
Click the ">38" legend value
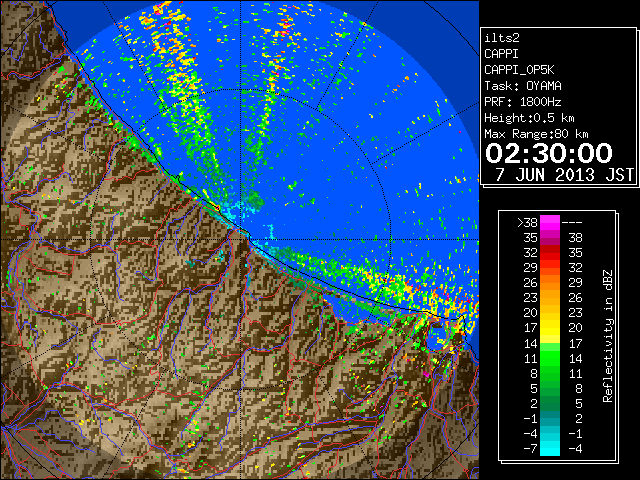527,222
